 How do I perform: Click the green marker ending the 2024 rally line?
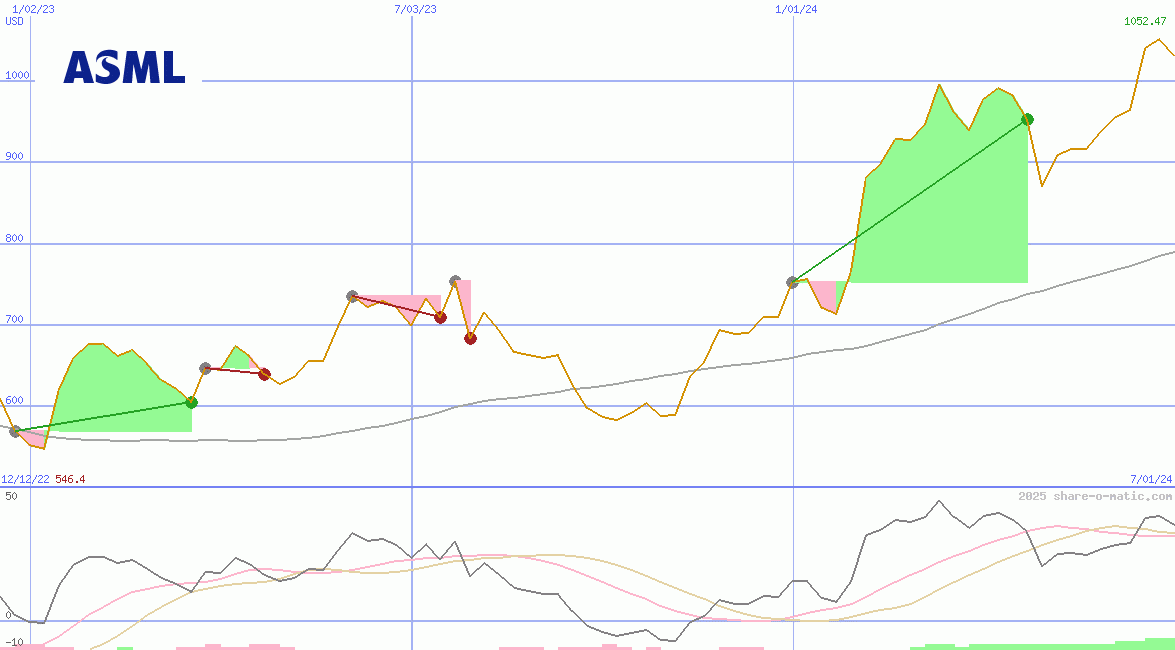tap(1027, 119)
